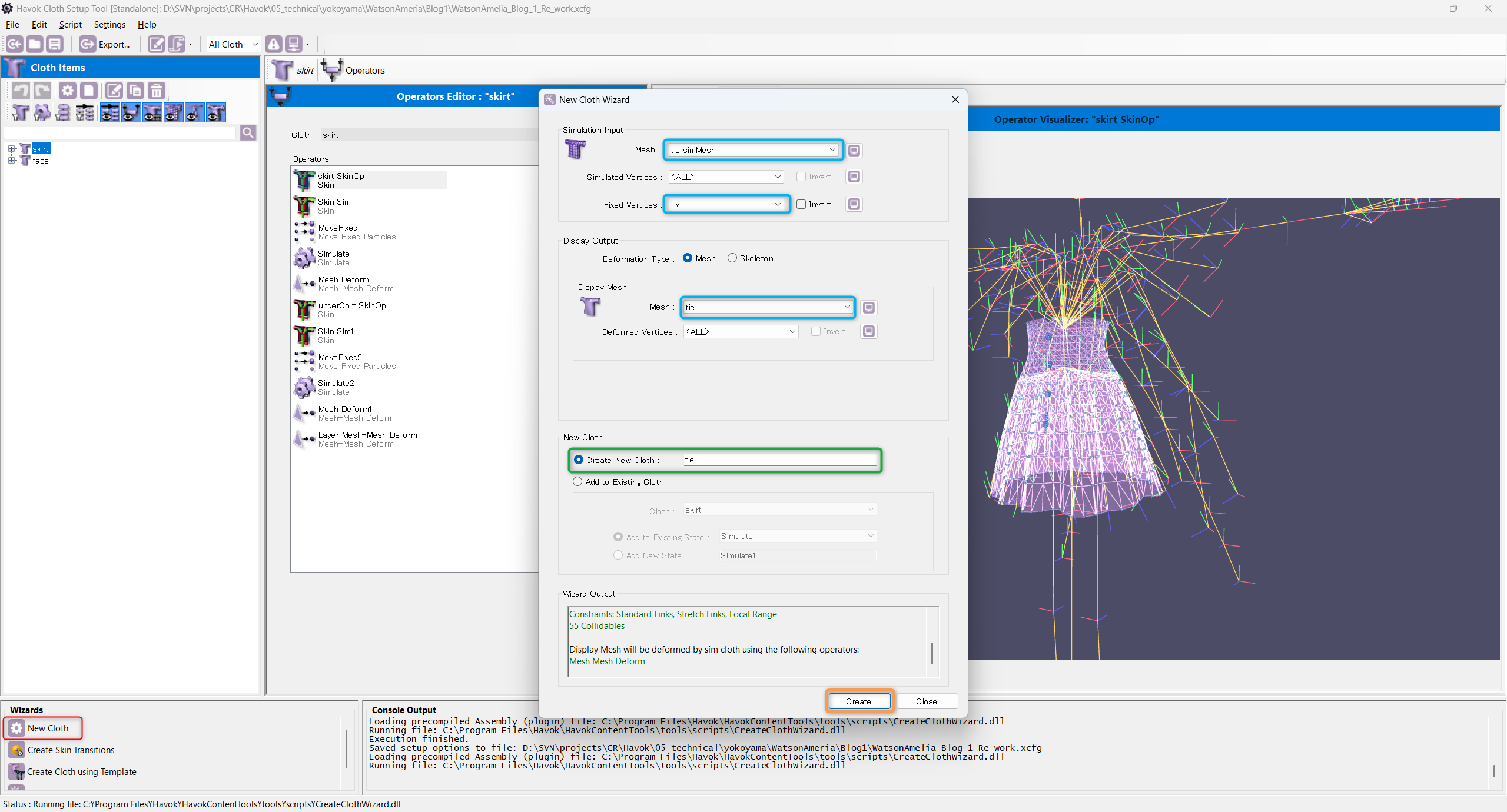Open the All Cloth filter dropdown

tap(233, 44)
